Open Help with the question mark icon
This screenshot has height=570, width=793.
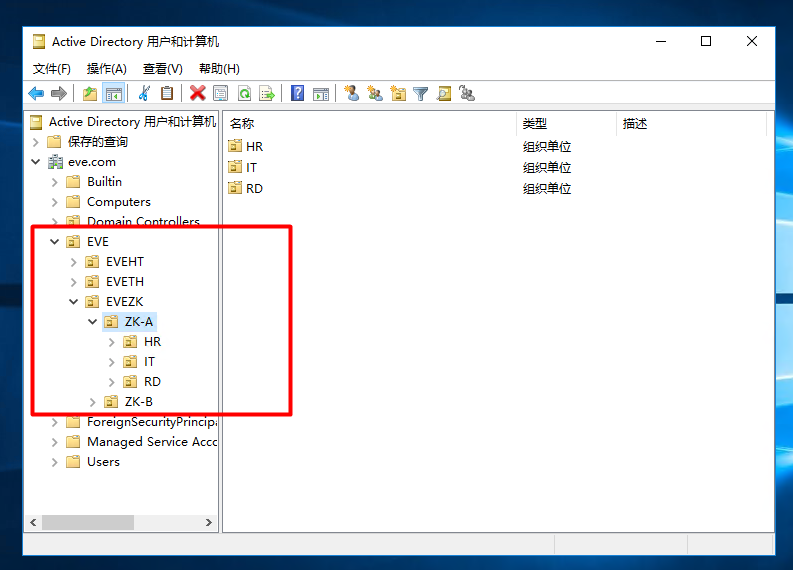coord(297,94)
